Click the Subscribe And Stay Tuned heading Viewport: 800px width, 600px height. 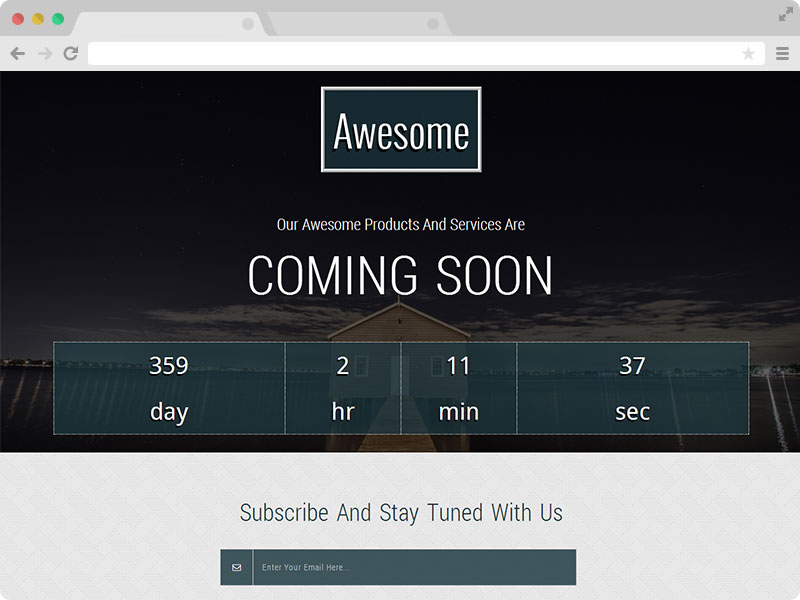tap(400, 512)
